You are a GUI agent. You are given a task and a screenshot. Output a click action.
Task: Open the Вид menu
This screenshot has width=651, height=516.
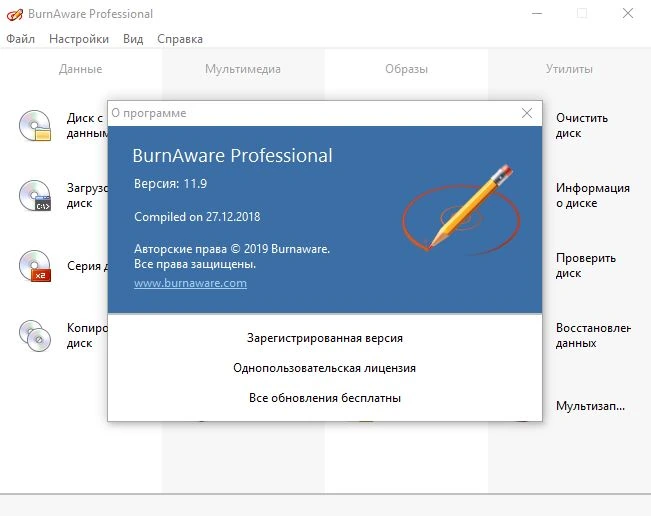[133, 39]
